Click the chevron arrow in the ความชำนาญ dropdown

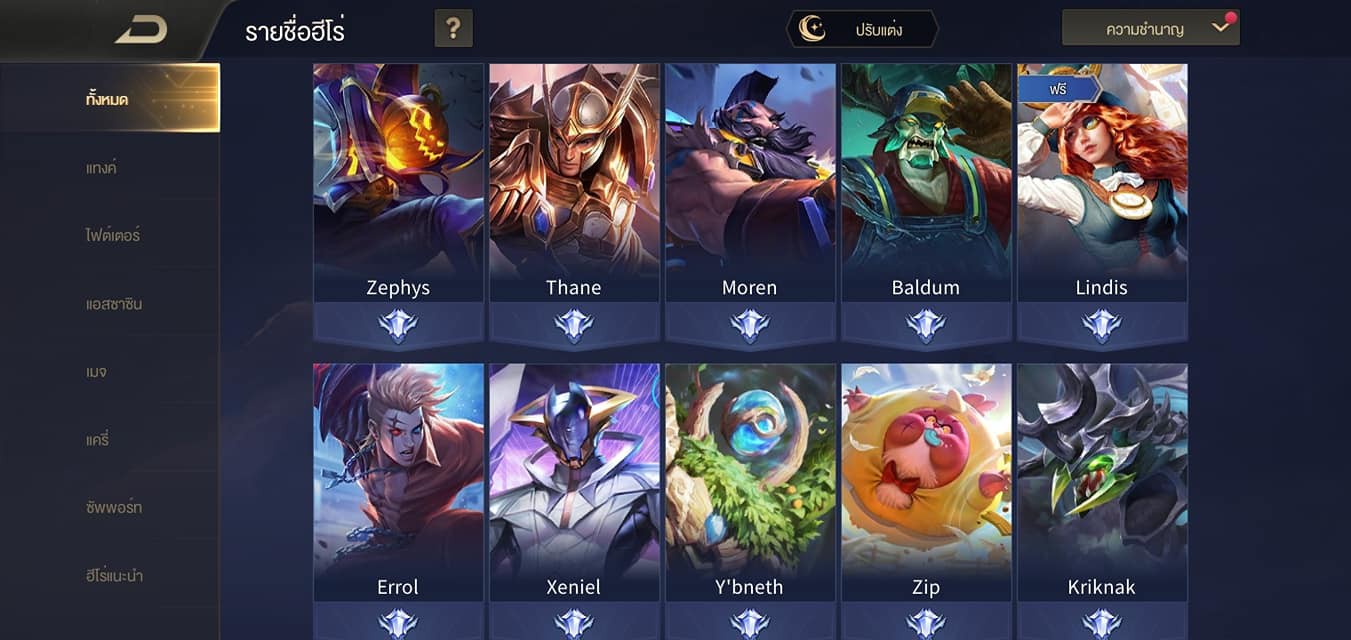tap(1220, 28)
